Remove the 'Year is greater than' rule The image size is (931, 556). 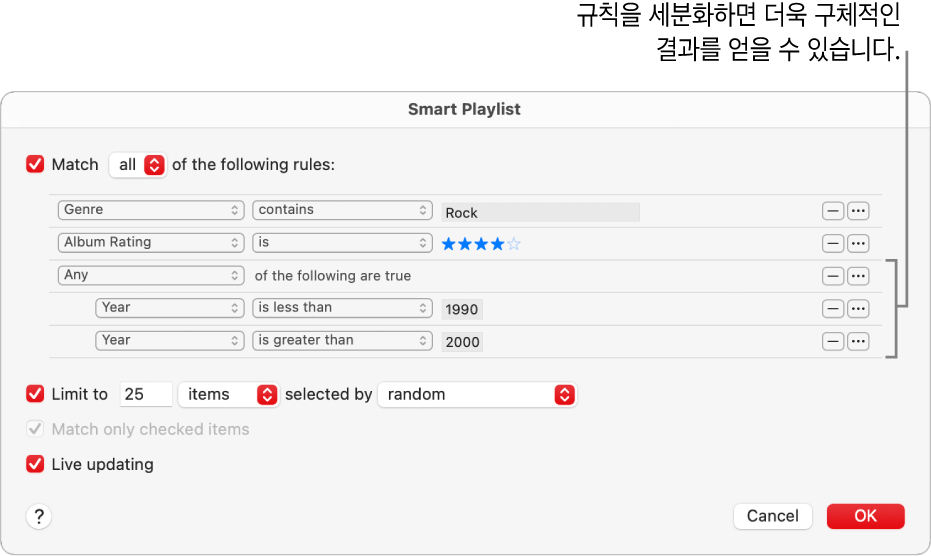832,341
